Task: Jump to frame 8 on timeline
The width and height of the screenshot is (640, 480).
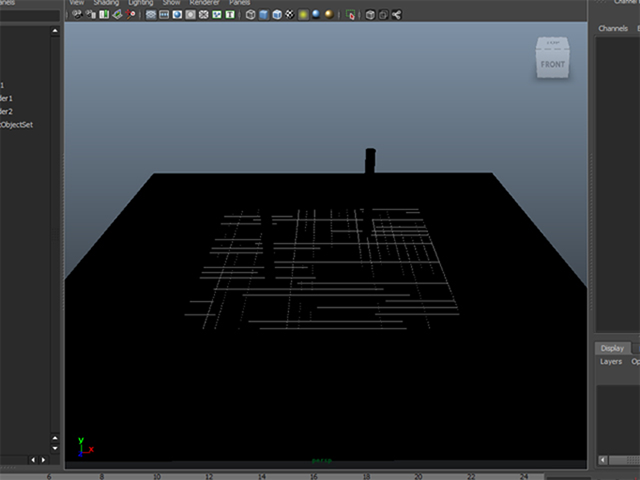Action: tap(102, 476)
